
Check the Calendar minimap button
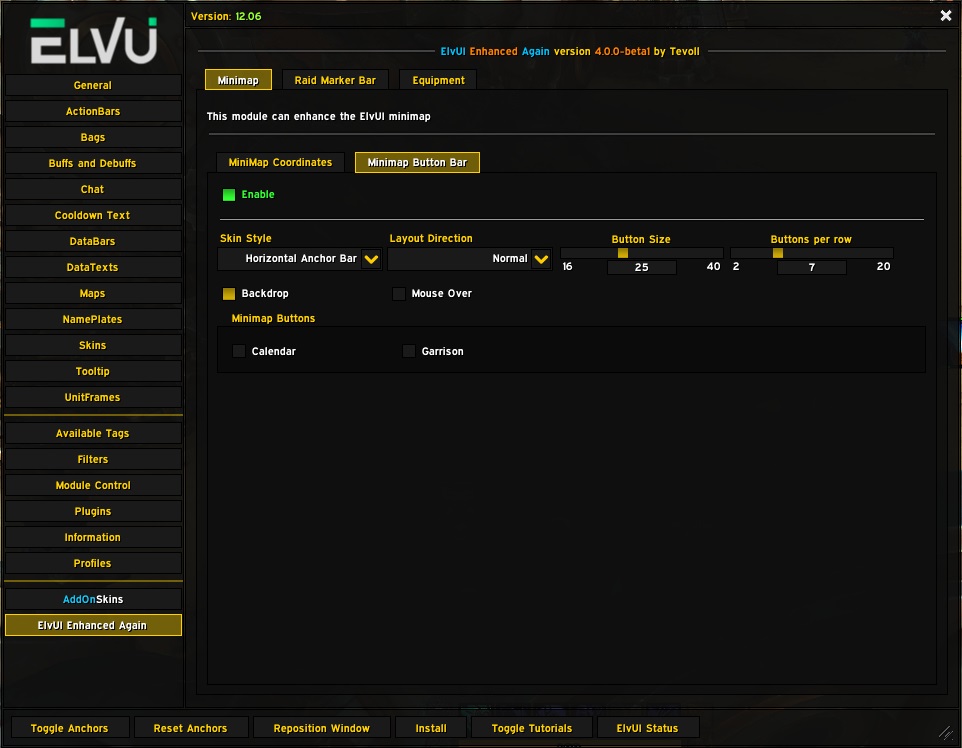click(239, 352)
